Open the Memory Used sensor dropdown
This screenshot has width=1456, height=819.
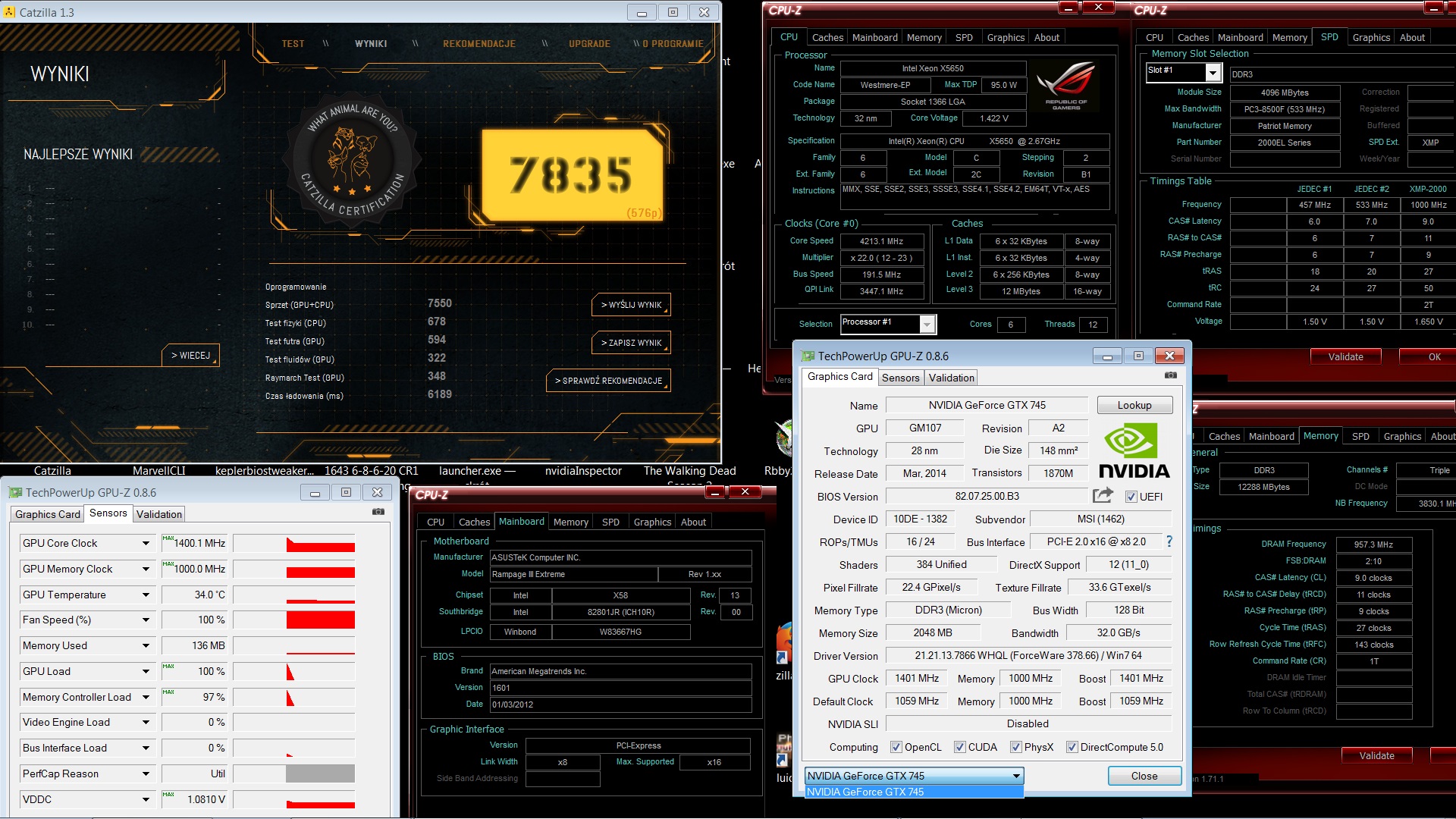[146, 645]
